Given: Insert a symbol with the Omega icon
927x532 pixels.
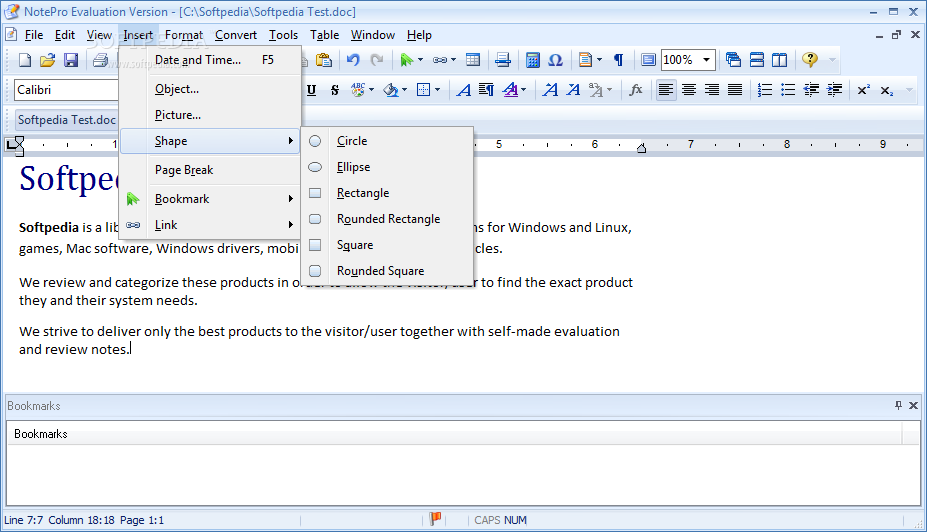Looking at the screenshot, I should click(555, 60).
